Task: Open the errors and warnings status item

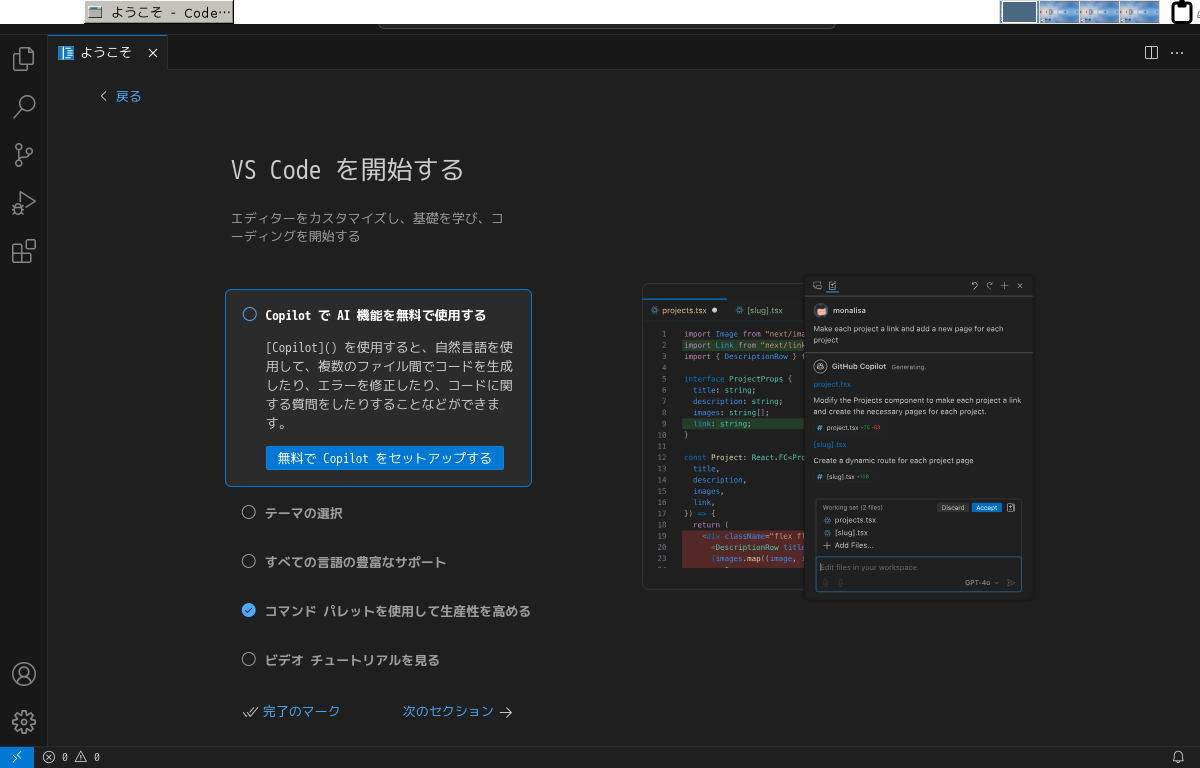Action: pos(71,757)
